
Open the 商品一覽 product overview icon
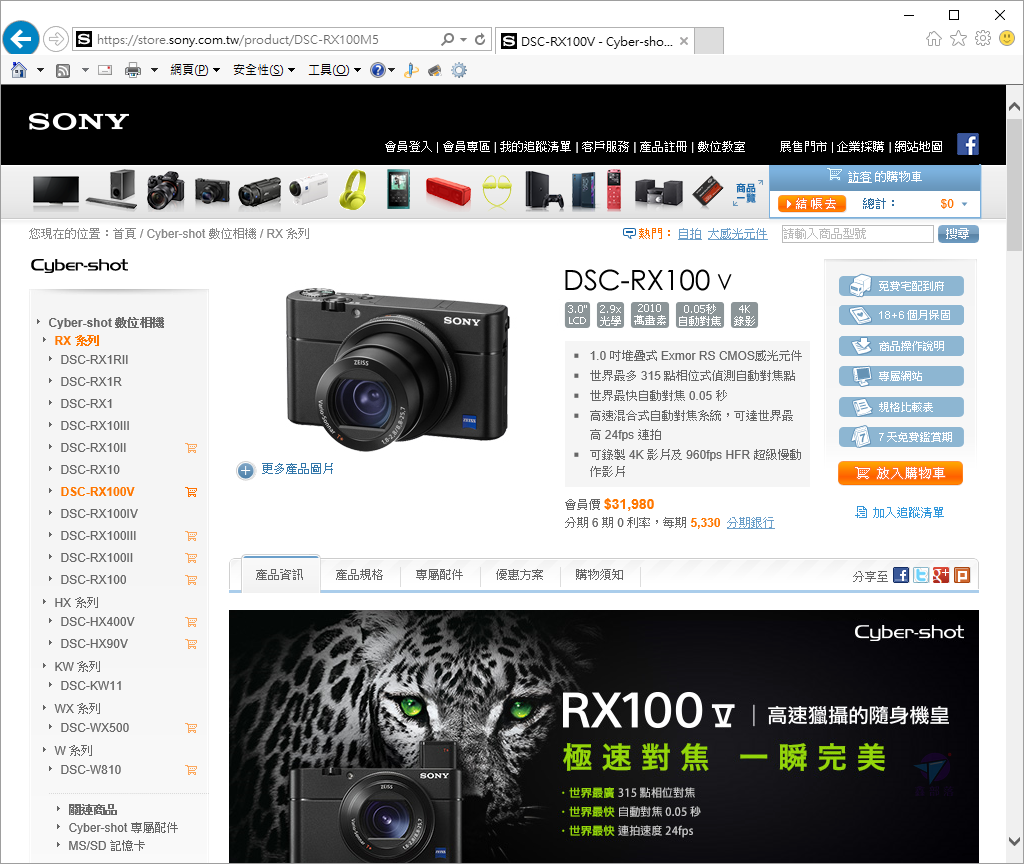pos(746,193)
